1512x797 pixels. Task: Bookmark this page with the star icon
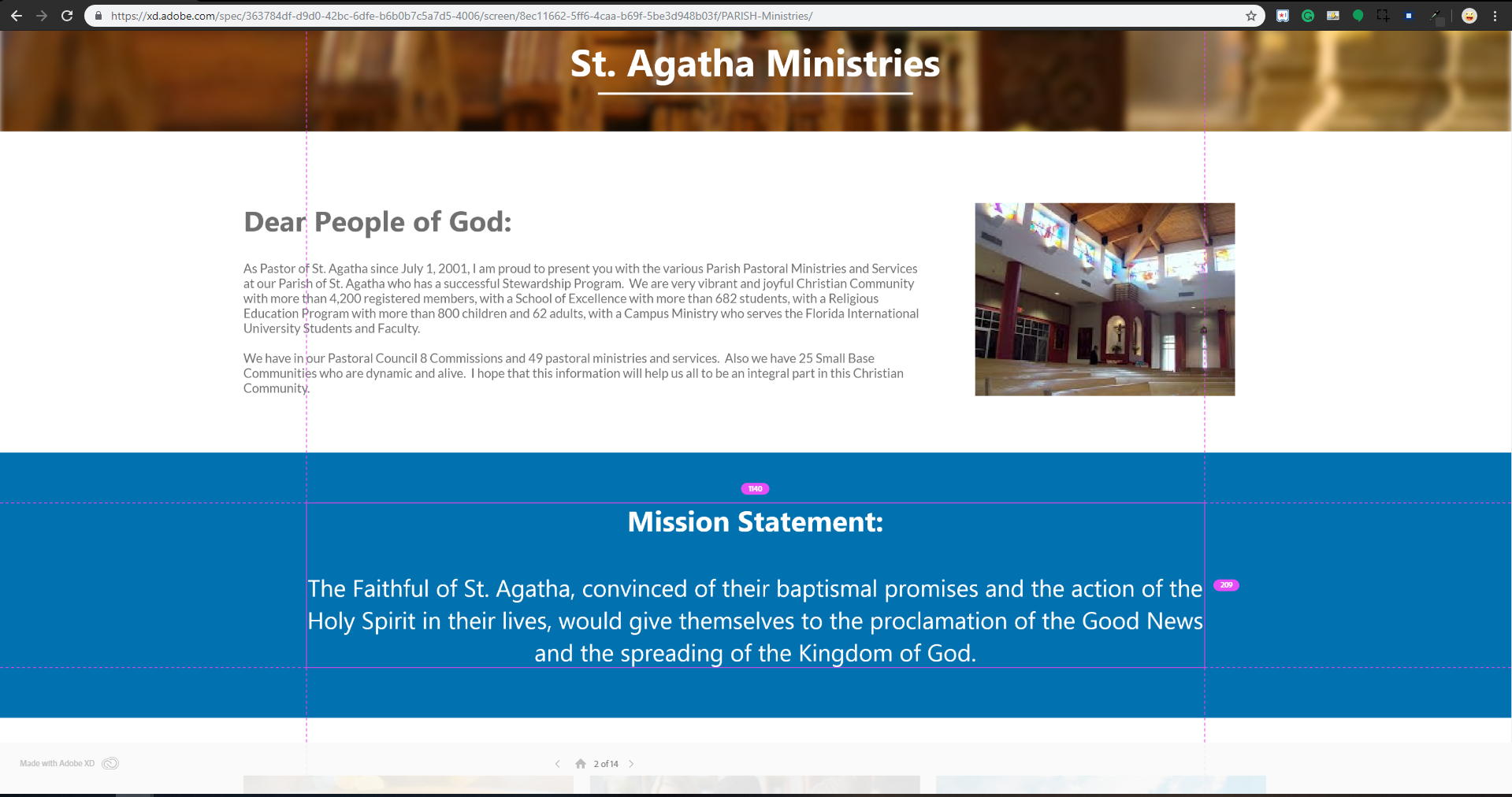[1250, 16]
